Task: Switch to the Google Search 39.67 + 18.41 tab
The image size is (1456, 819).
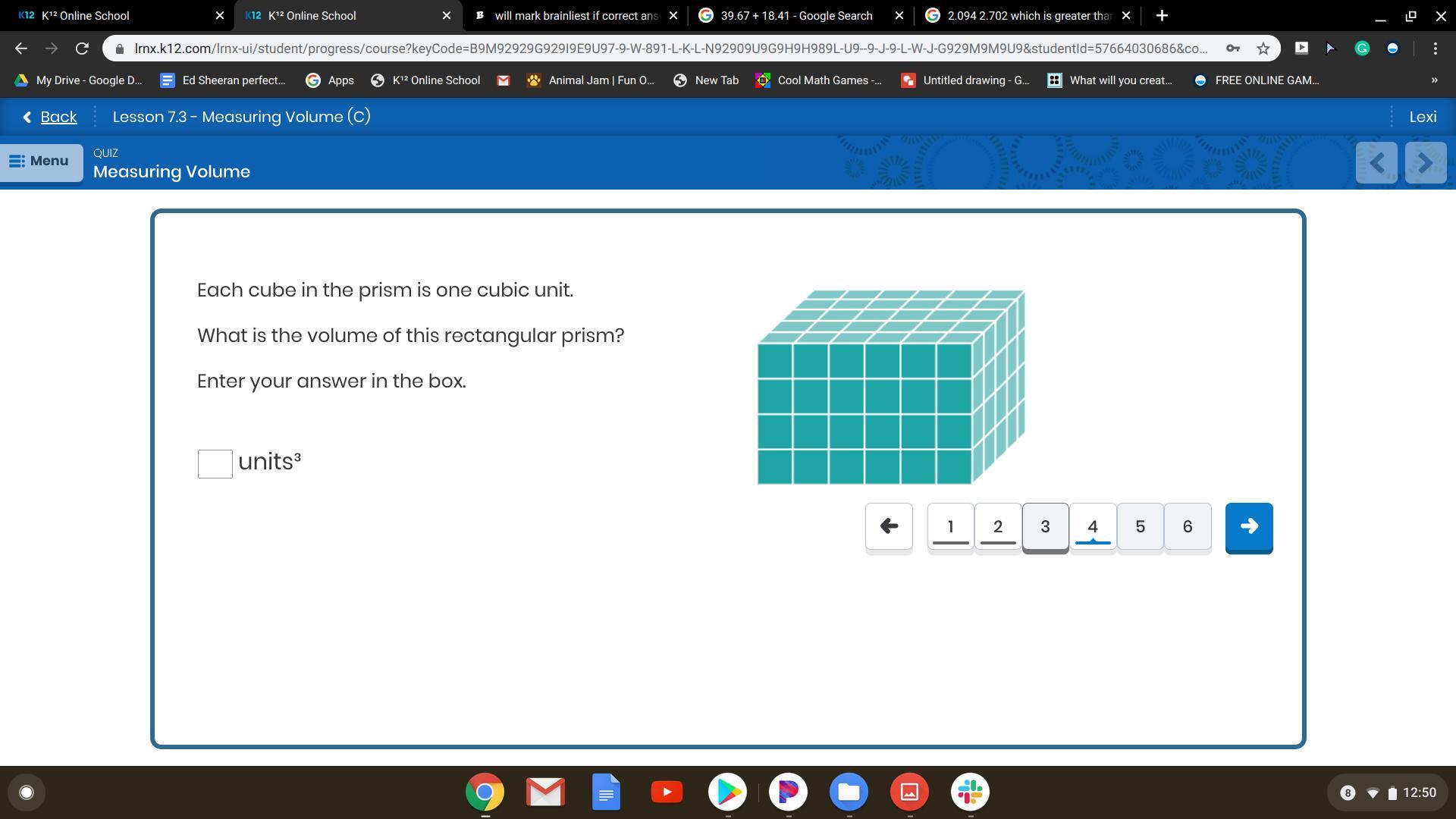Action: (x=795, y=15)
